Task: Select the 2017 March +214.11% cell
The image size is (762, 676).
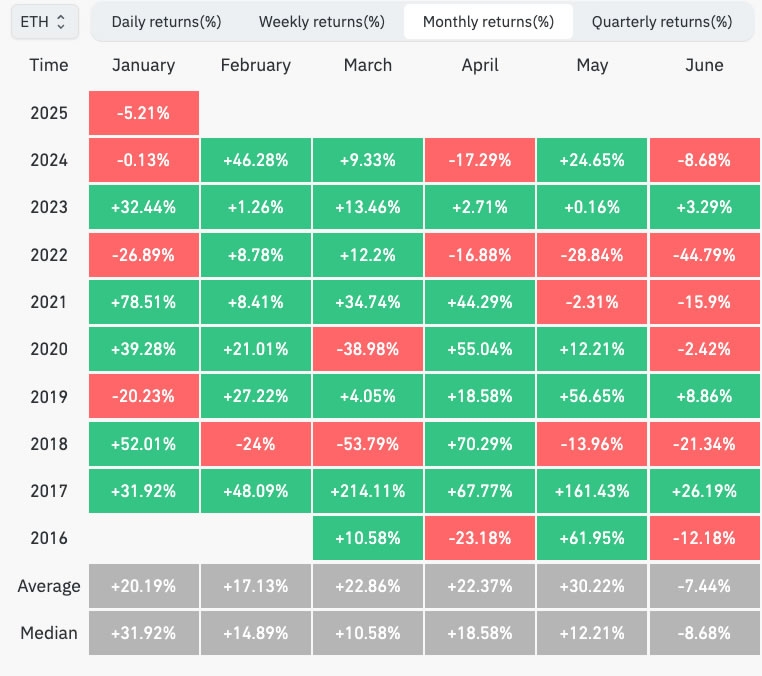Action: 367,491
